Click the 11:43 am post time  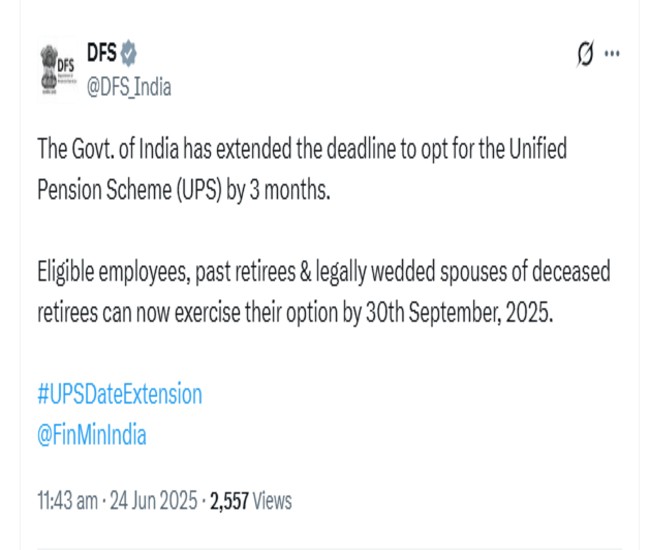click(69, 500)
